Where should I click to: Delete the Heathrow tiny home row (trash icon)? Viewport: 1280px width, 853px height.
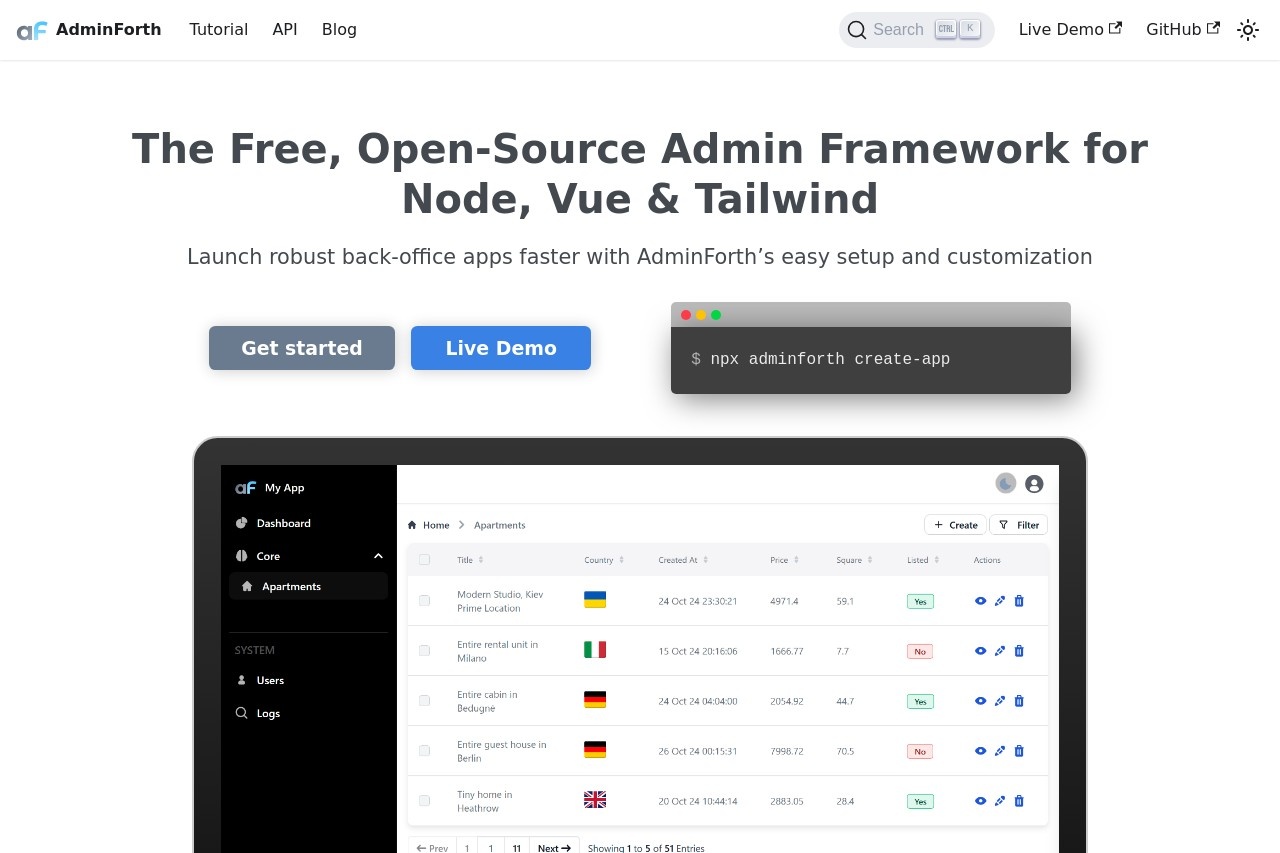pos(1019,801)
